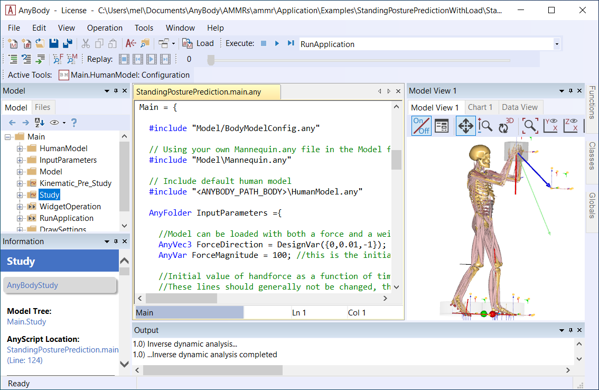Click the New Main file icon
The width and height of the screenshot is (599, 390).
pos(13,44)
